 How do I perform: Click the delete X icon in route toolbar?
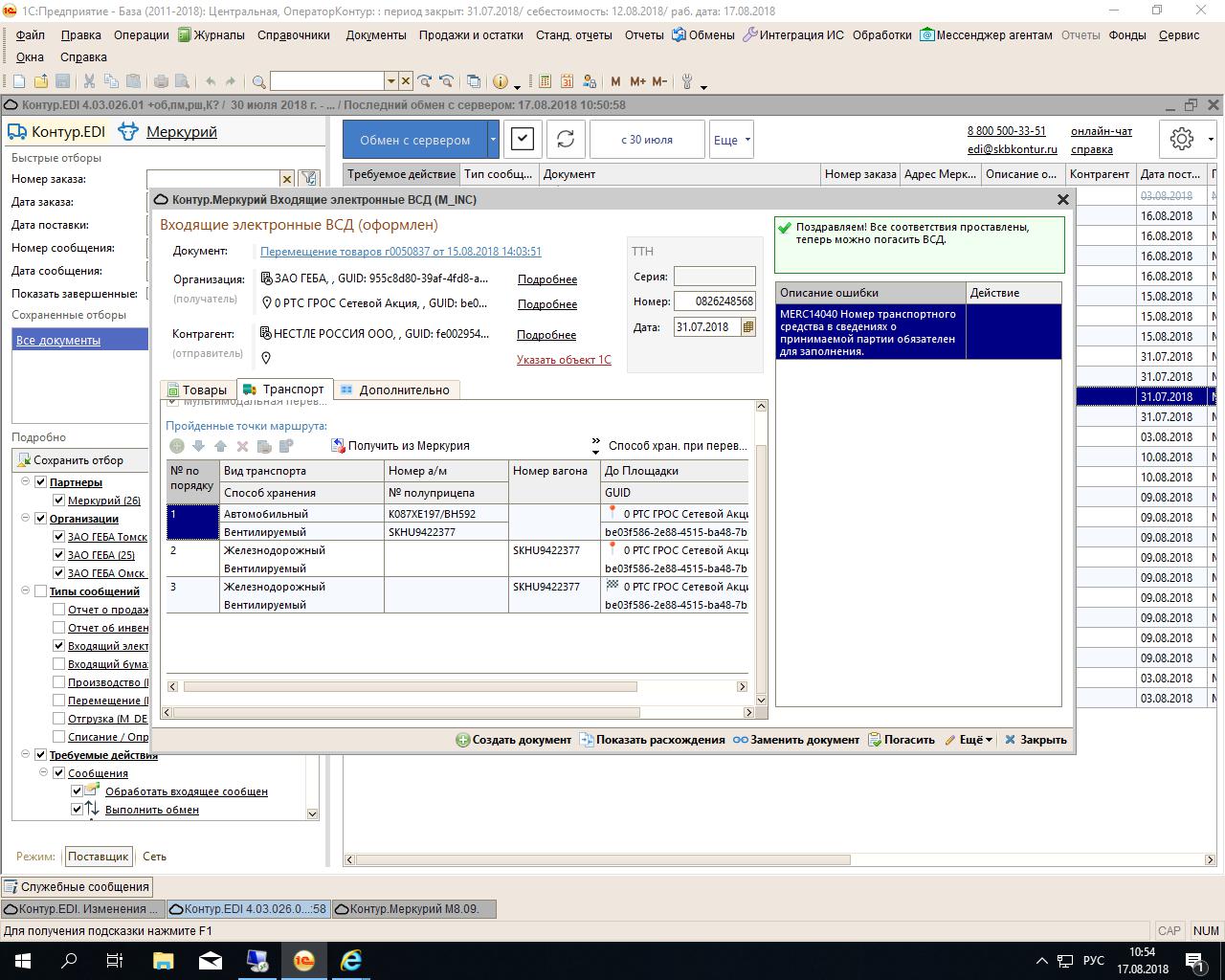coord(243,446)
